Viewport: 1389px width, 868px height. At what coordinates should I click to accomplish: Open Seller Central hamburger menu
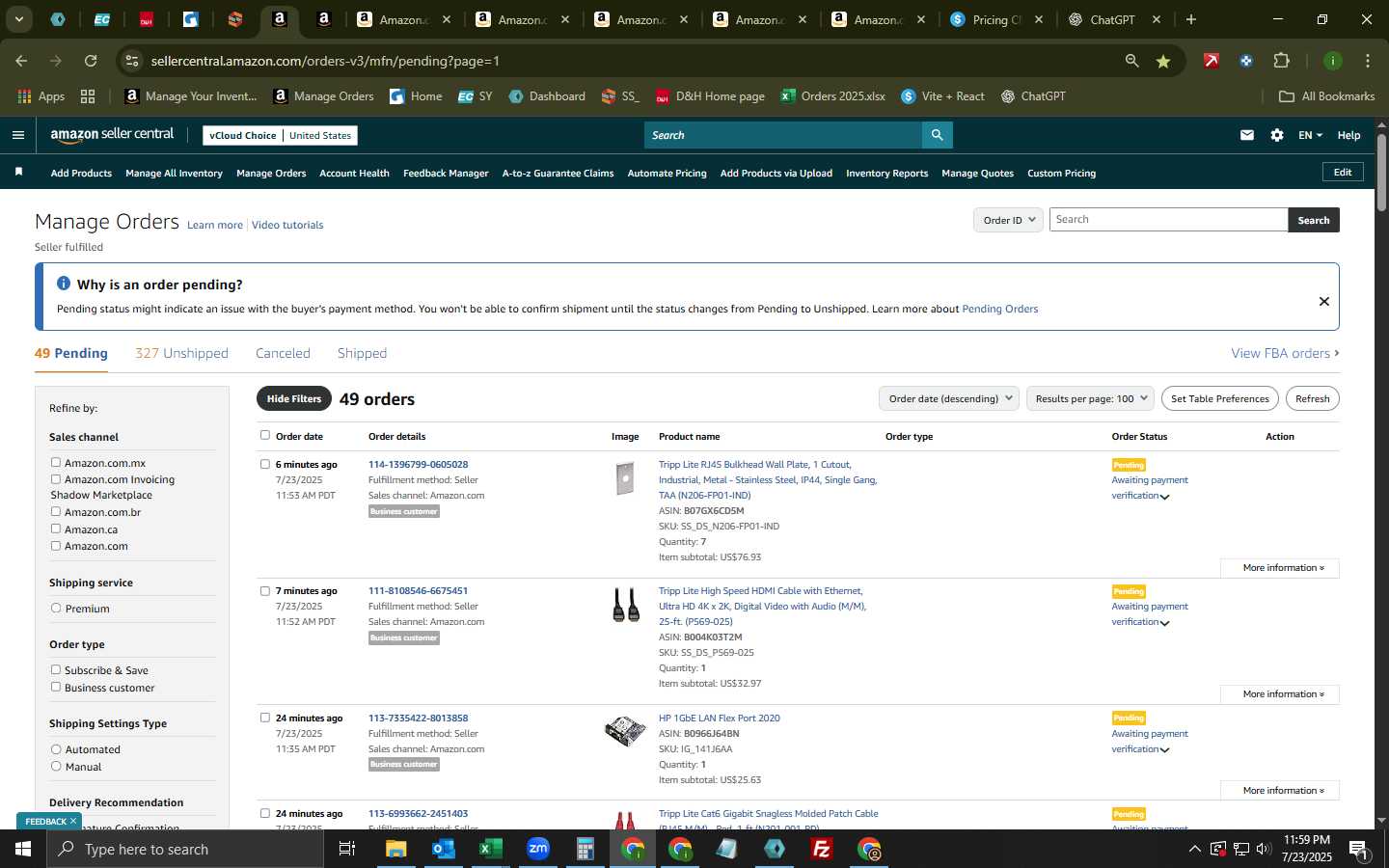(x=17, y=135)
